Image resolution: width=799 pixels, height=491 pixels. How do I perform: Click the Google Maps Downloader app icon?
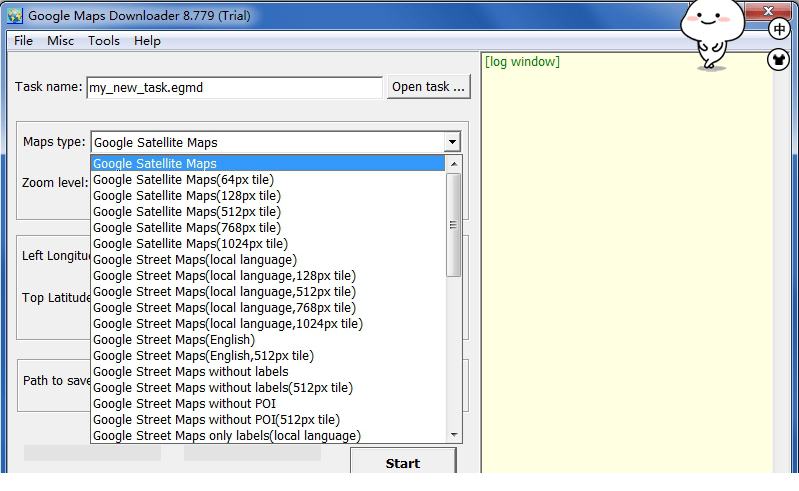pos(15,16)
